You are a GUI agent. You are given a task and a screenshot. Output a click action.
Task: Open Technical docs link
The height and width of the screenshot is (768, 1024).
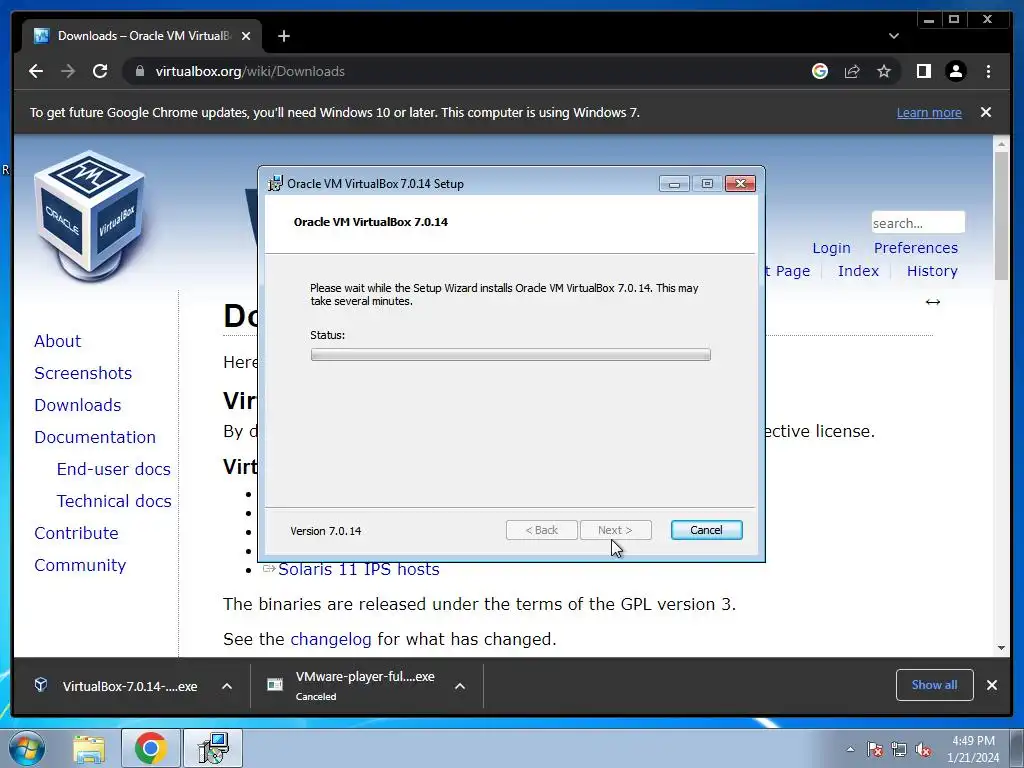[114, 501]
